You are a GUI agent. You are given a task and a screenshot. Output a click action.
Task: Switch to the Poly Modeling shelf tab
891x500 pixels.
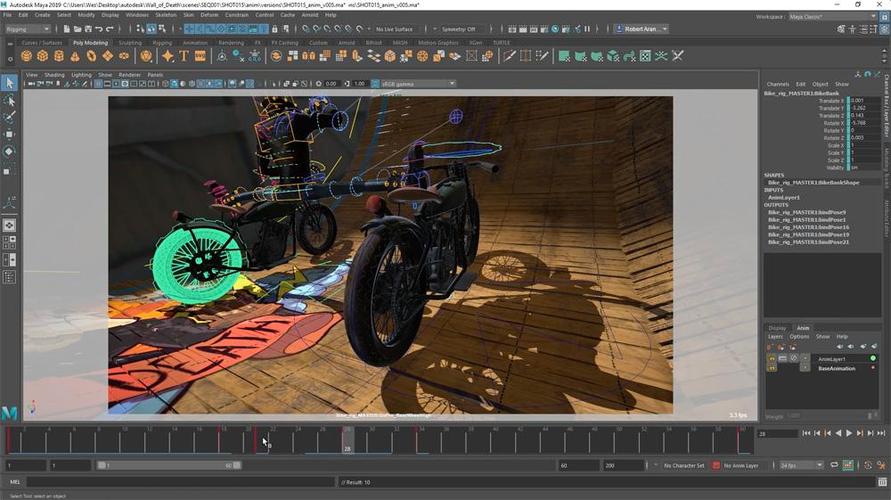tap(90, 43)
